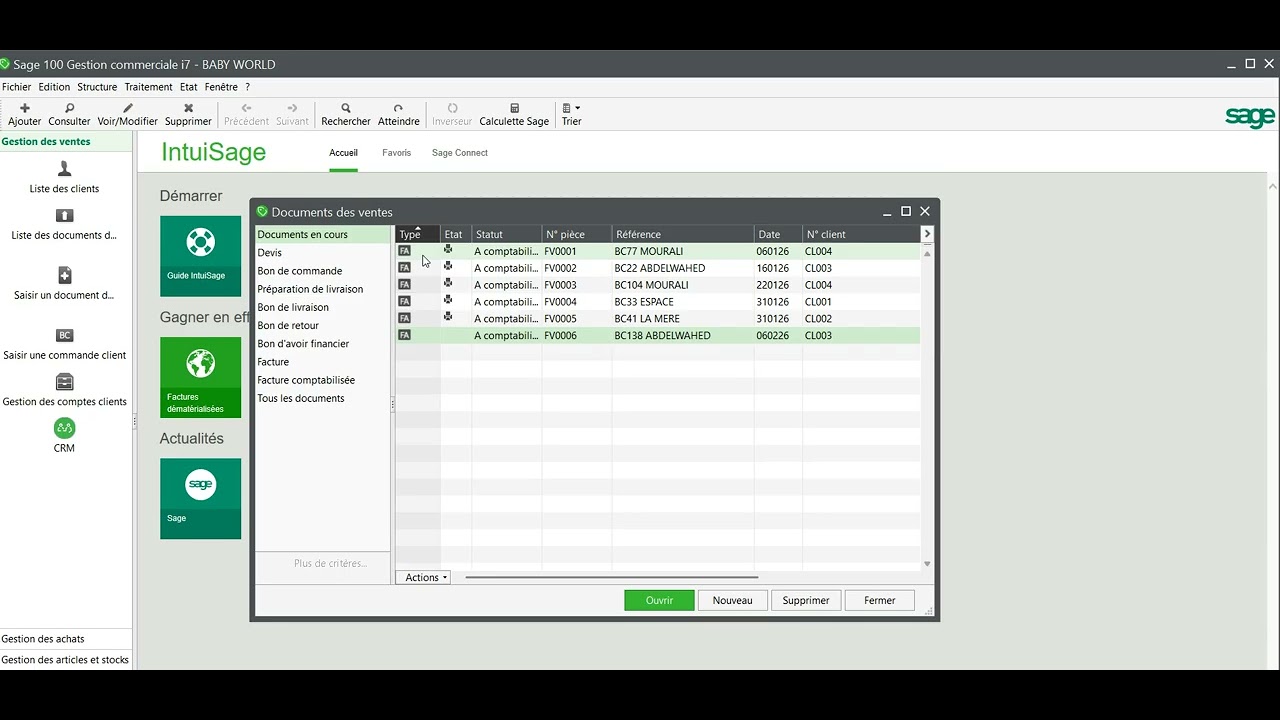
Task: Open the Fenêtre menu
Action: click(x=221, y=87)
